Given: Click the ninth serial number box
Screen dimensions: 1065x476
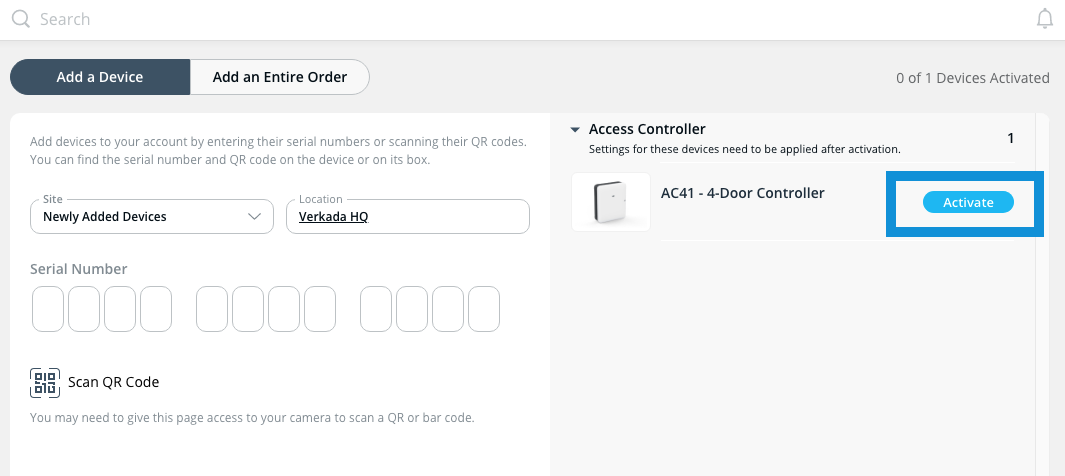Looking at the screenshot, I should [376, 309].
